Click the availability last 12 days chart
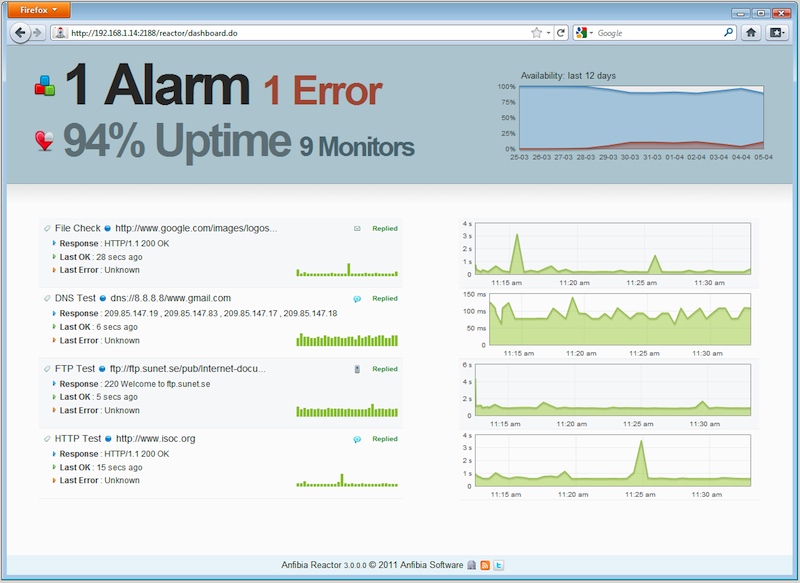 [x=641, y=118]
